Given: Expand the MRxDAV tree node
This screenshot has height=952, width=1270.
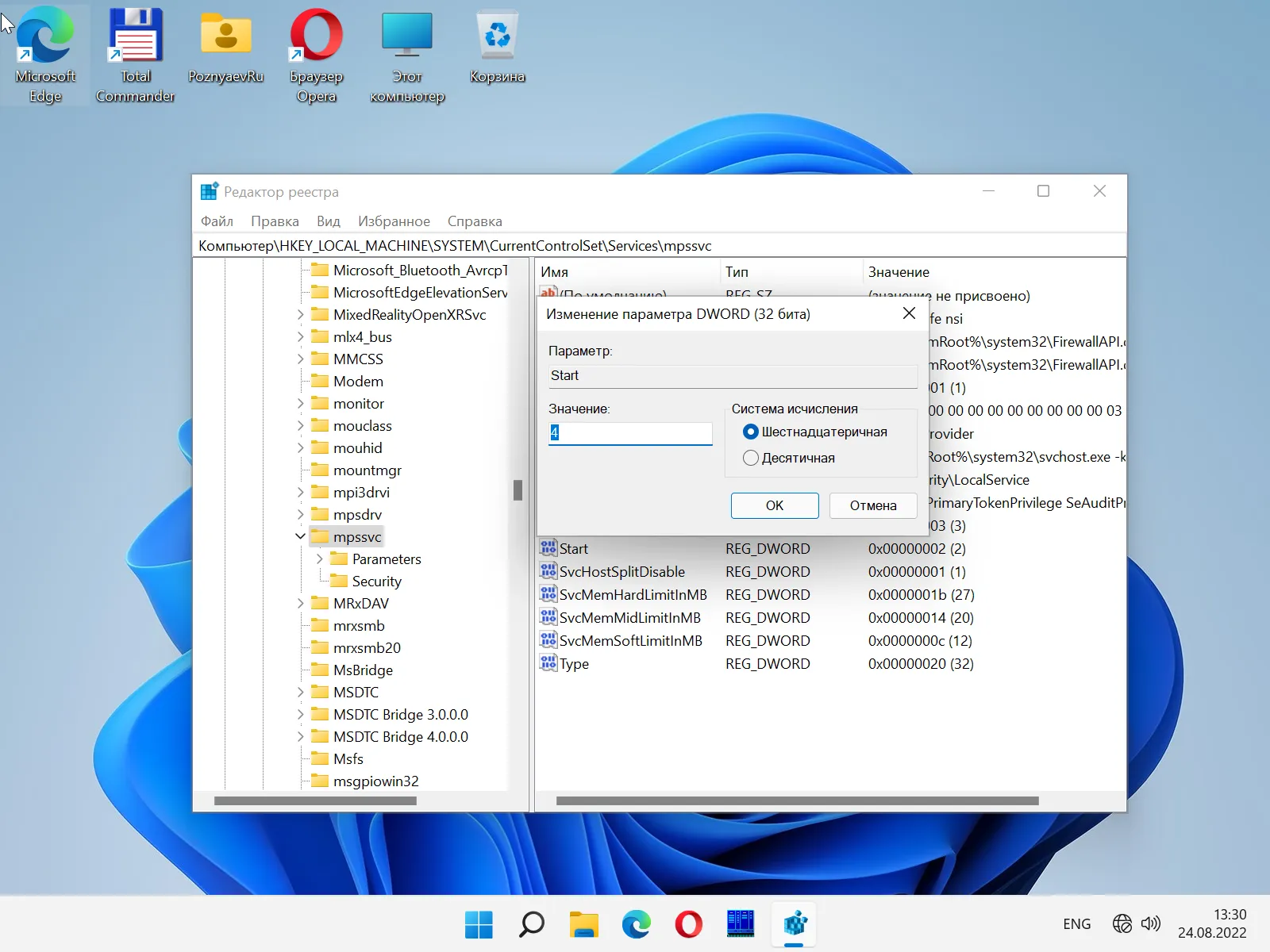Looking at the screenshot, I should 300,604.
